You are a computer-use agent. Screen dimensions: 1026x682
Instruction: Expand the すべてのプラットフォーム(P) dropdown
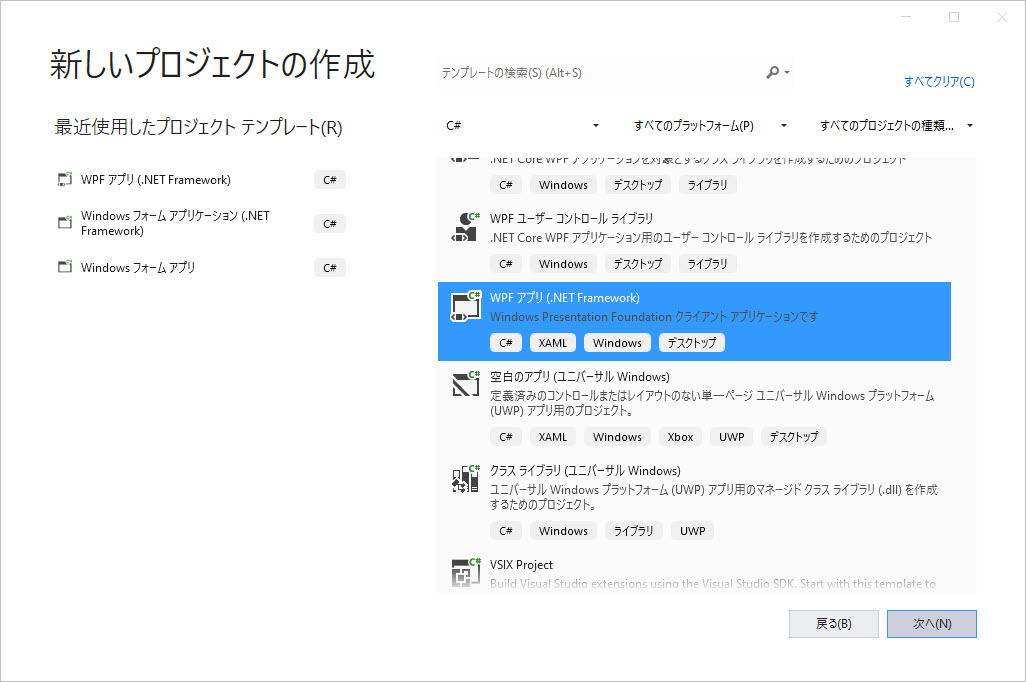[710, 126]
